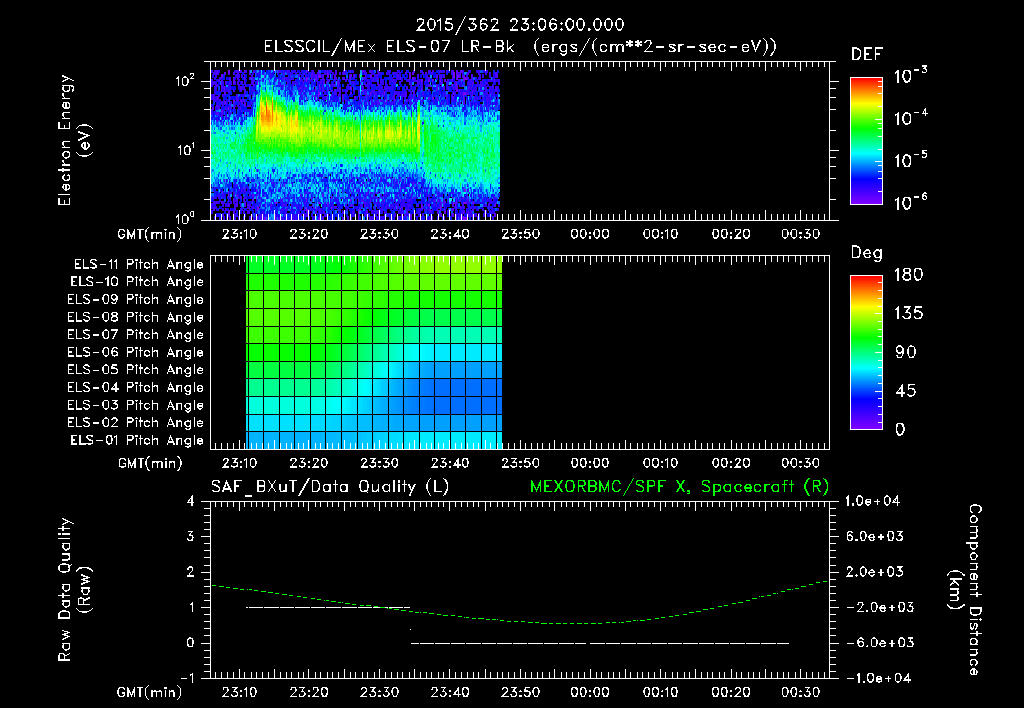The width and height of the screenshot is (1024, 708).
Task: Click the 6.0e+03 right axis value
Action: click(875, 536)
